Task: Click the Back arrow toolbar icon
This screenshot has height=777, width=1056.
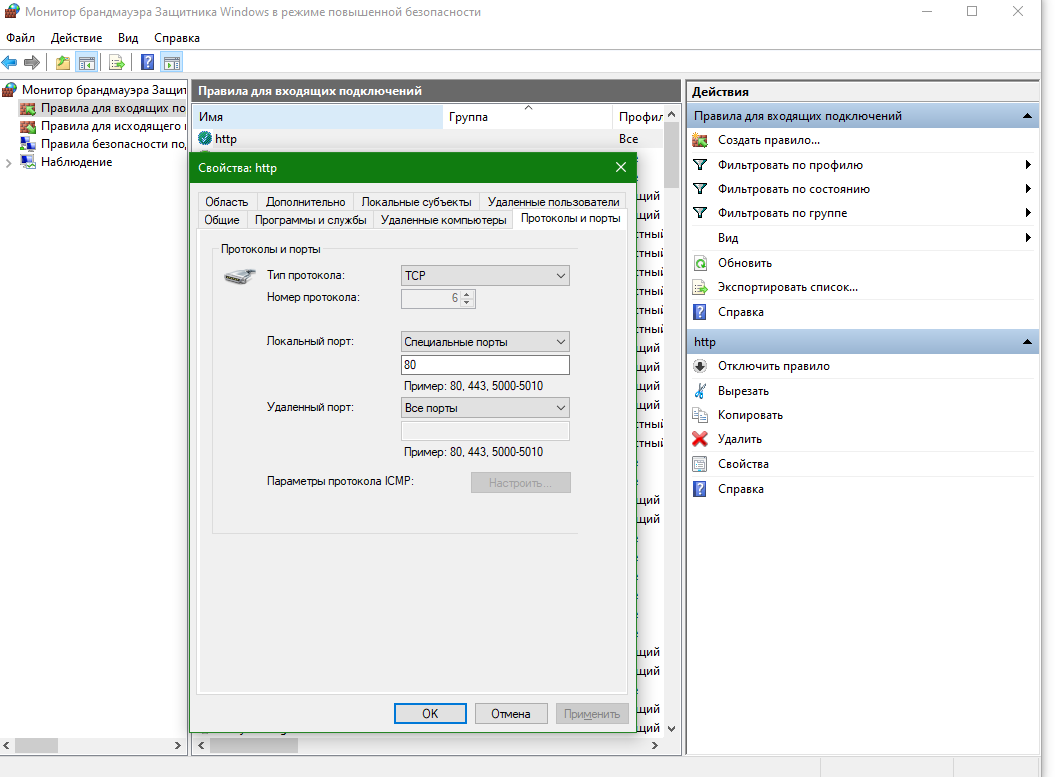Action: 9,63
